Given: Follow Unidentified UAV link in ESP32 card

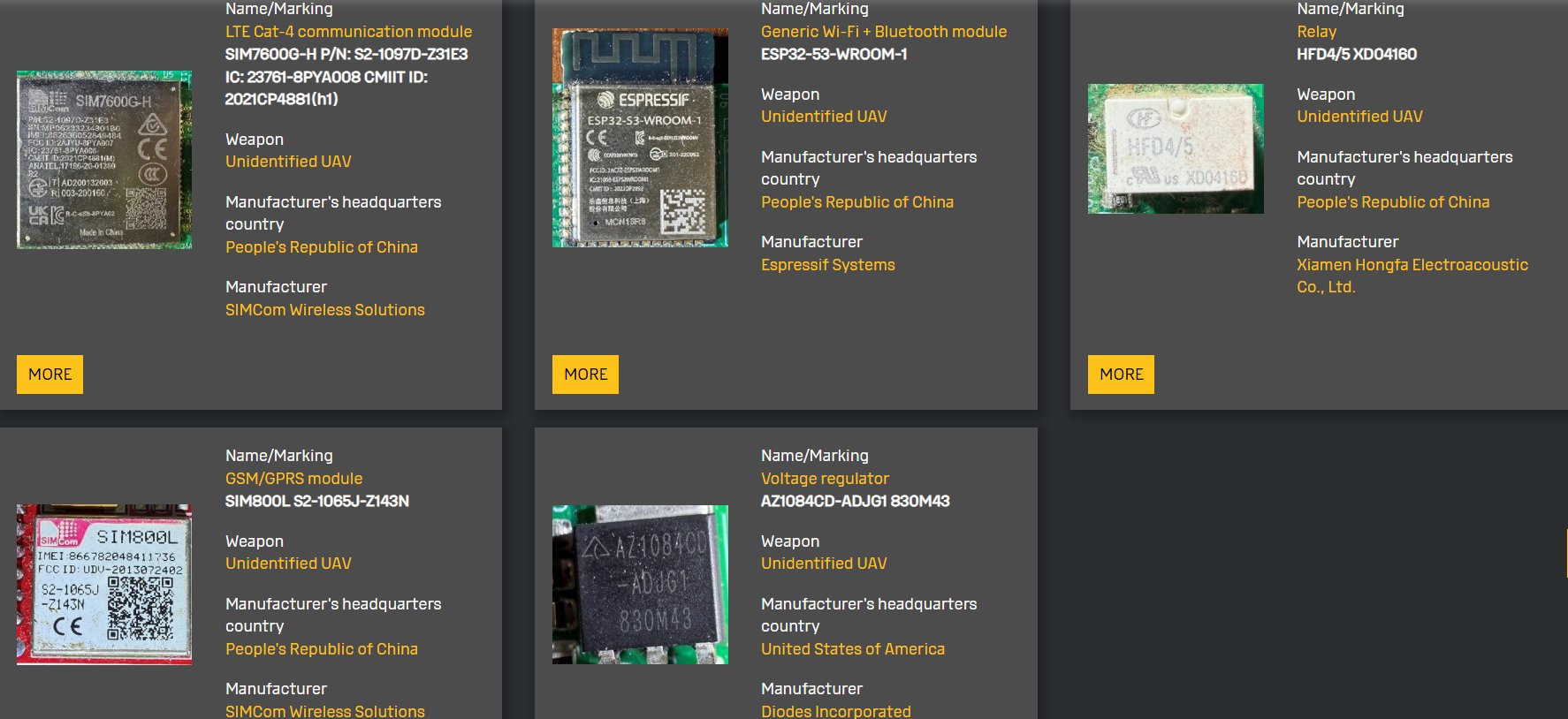Looking at the screenshot, I should (824, 117).
